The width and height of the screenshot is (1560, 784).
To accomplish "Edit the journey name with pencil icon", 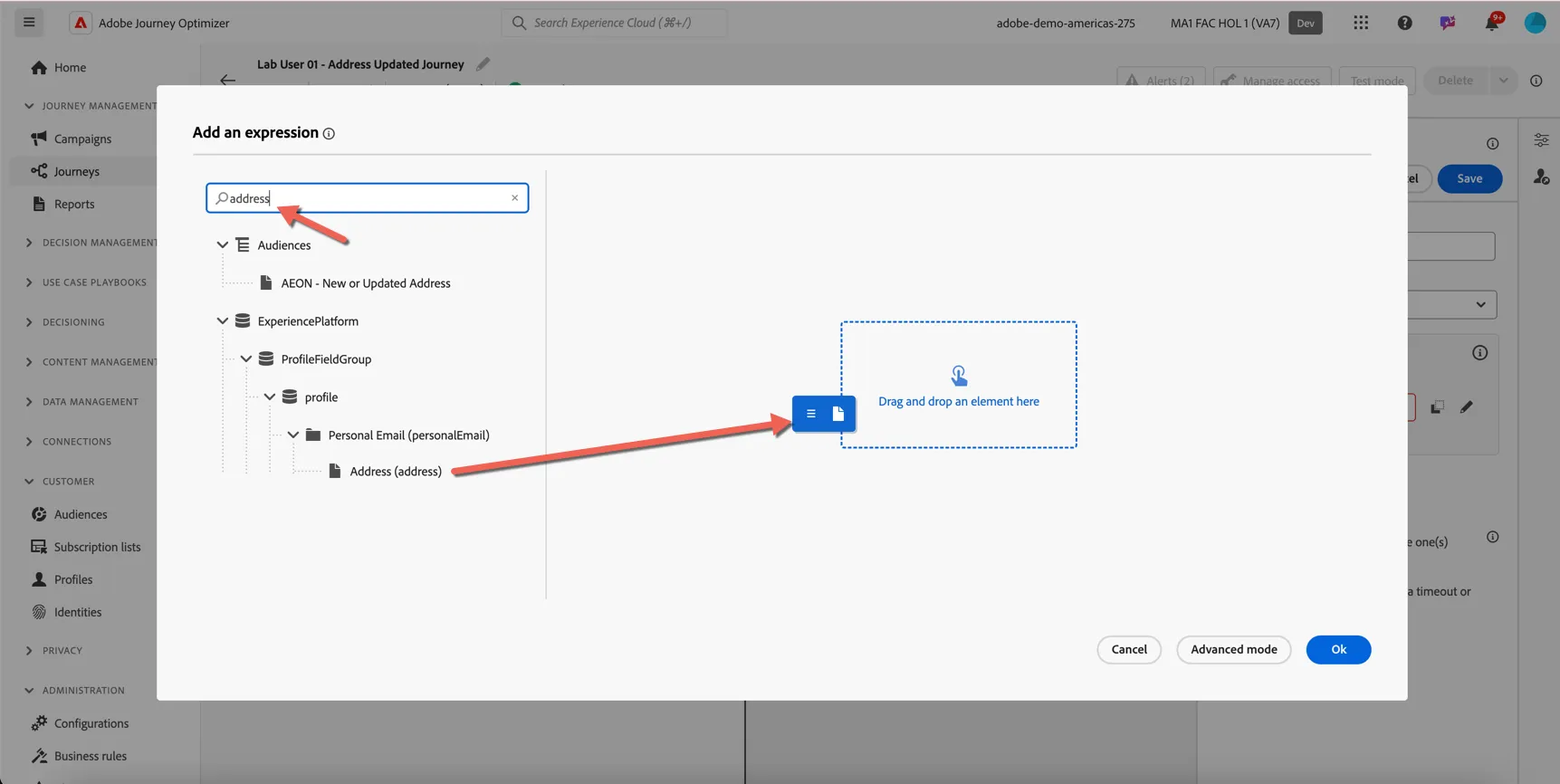I will pos(483,64).
